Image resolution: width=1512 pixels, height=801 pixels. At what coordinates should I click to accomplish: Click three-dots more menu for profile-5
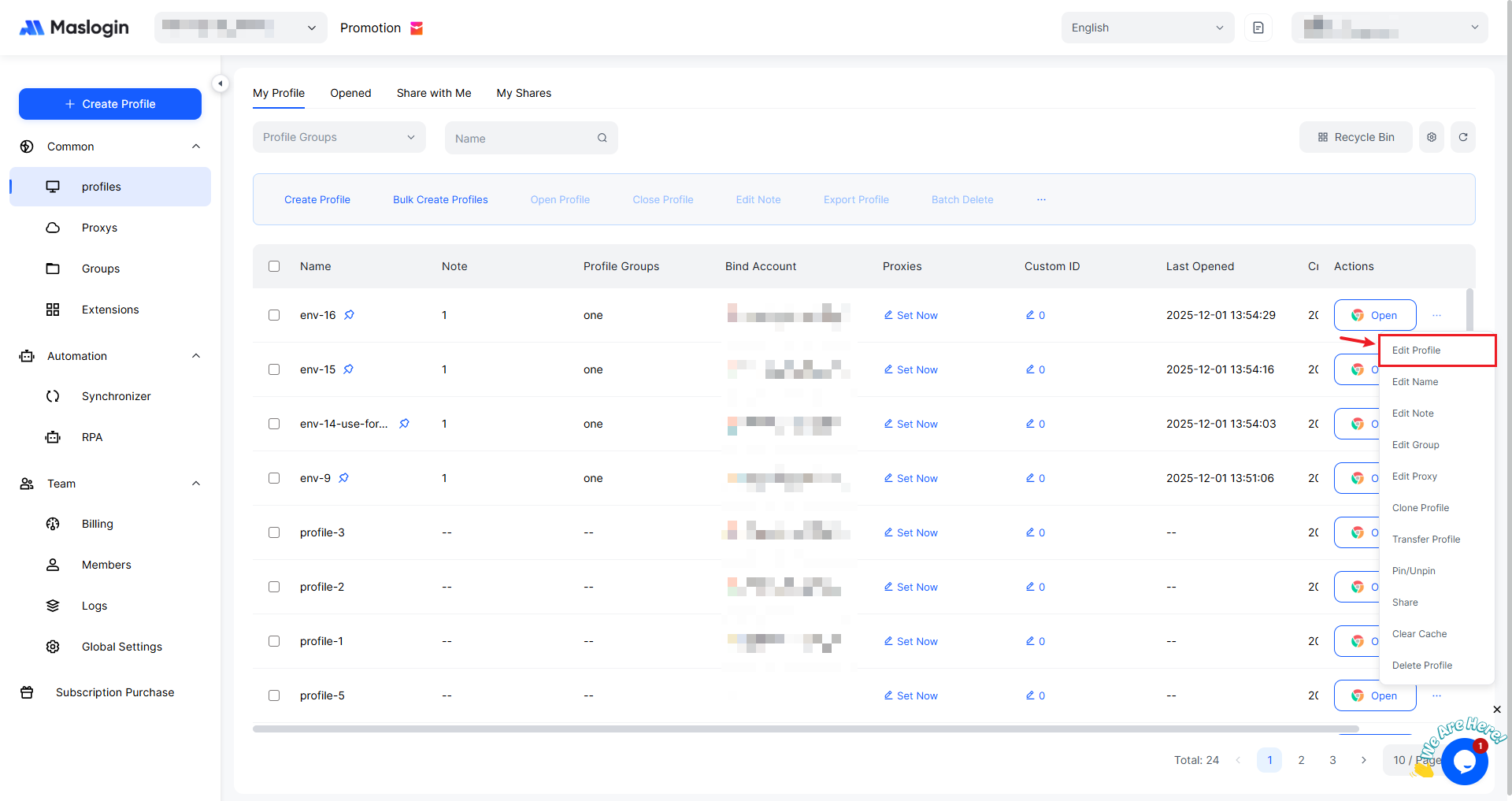[1436, 695]
